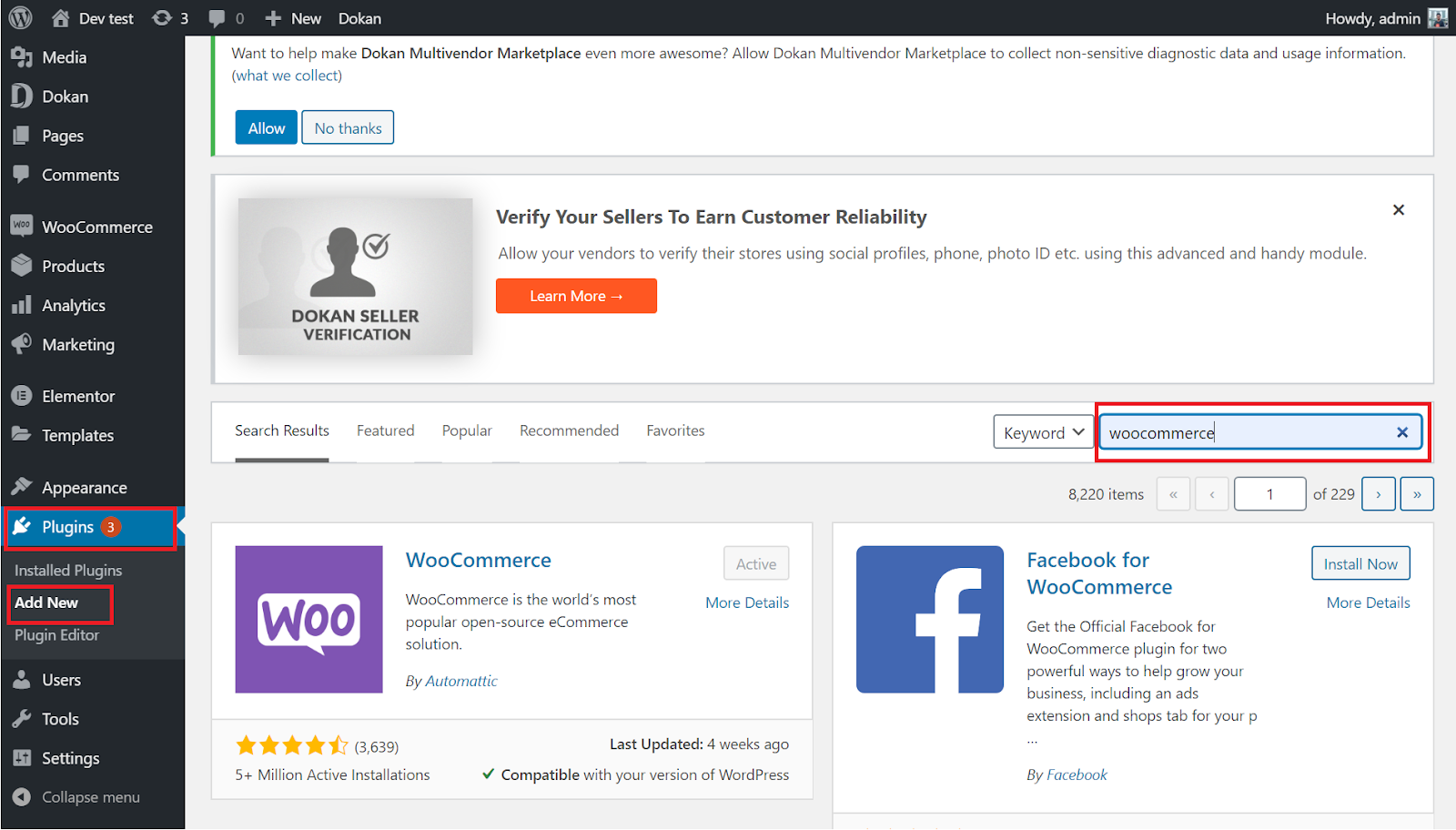This screenshot has width=1456, height=830.
Task: Jump to last page of results
Action: 1417,494
